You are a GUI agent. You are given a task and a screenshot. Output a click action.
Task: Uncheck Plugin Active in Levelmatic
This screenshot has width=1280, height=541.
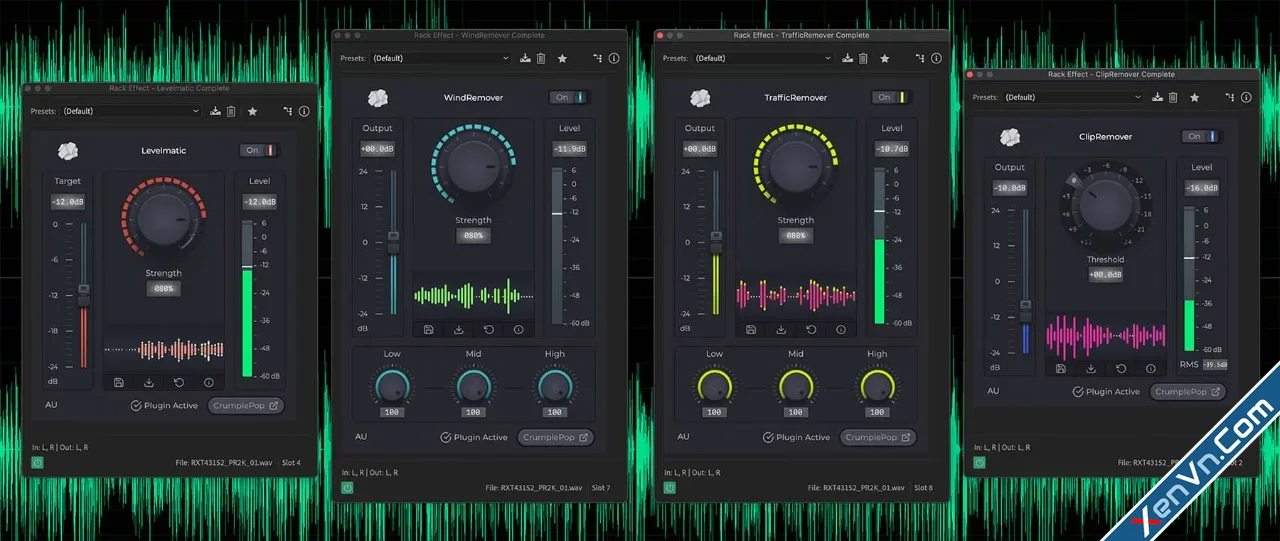(135, 406)
